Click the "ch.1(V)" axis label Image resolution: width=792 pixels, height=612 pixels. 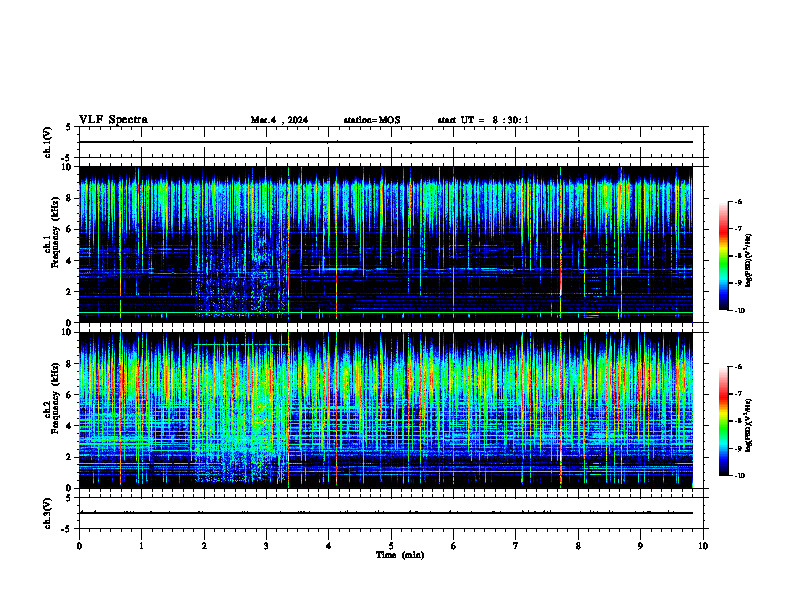pos(48,142)
